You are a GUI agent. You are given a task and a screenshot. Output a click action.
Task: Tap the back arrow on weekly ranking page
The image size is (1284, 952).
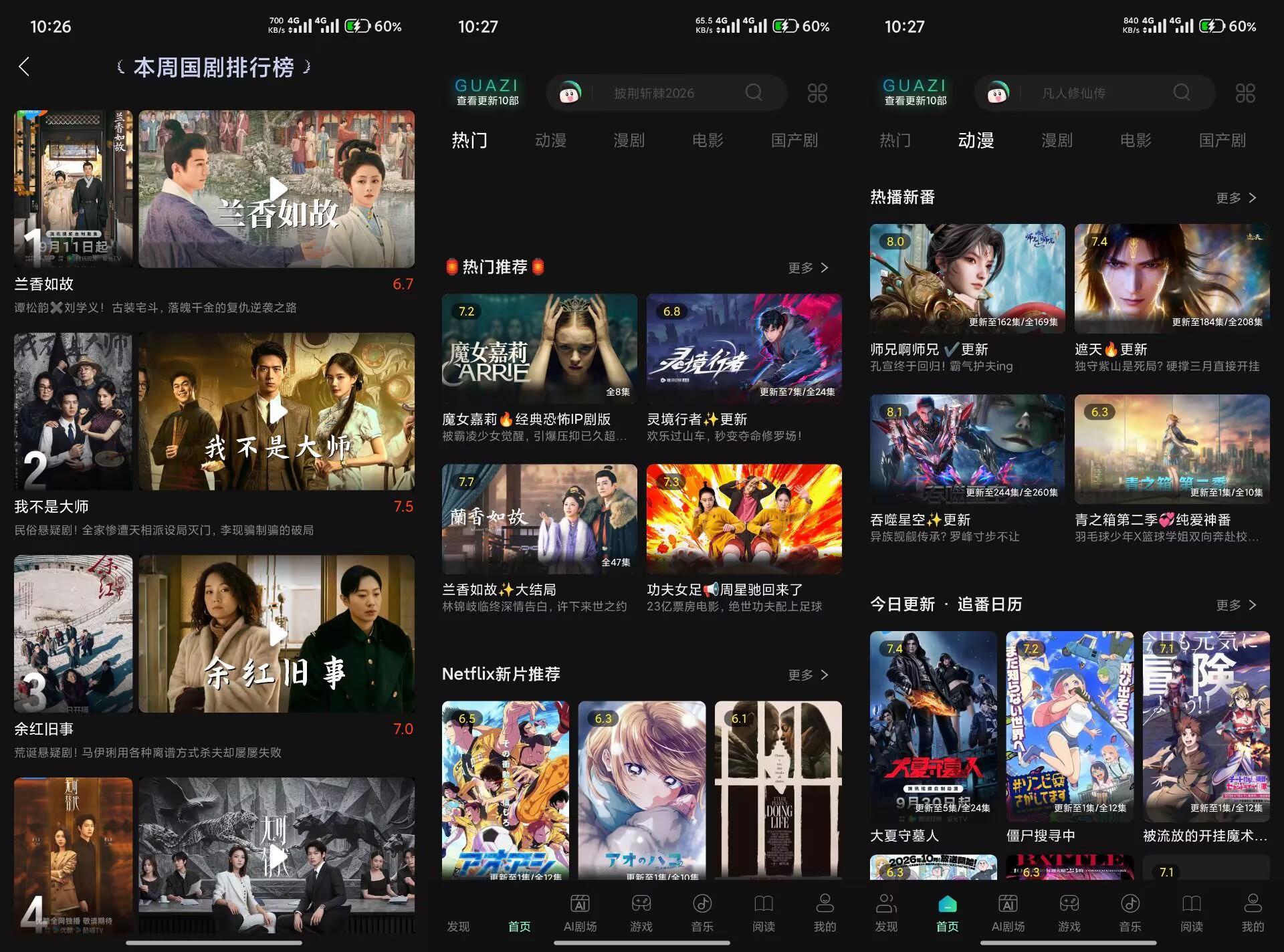pos(24,67)
